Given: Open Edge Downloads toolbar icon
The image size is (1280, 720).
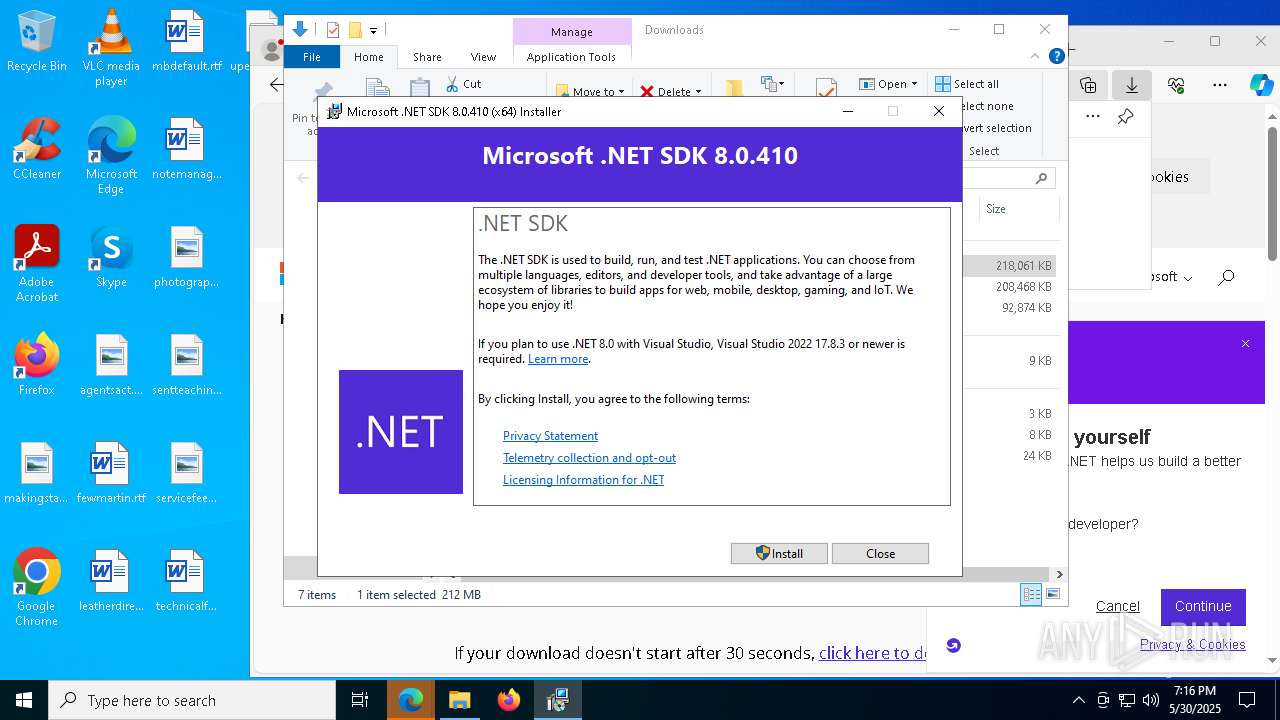Looking at the screenshot, I should pos(1132,85).
